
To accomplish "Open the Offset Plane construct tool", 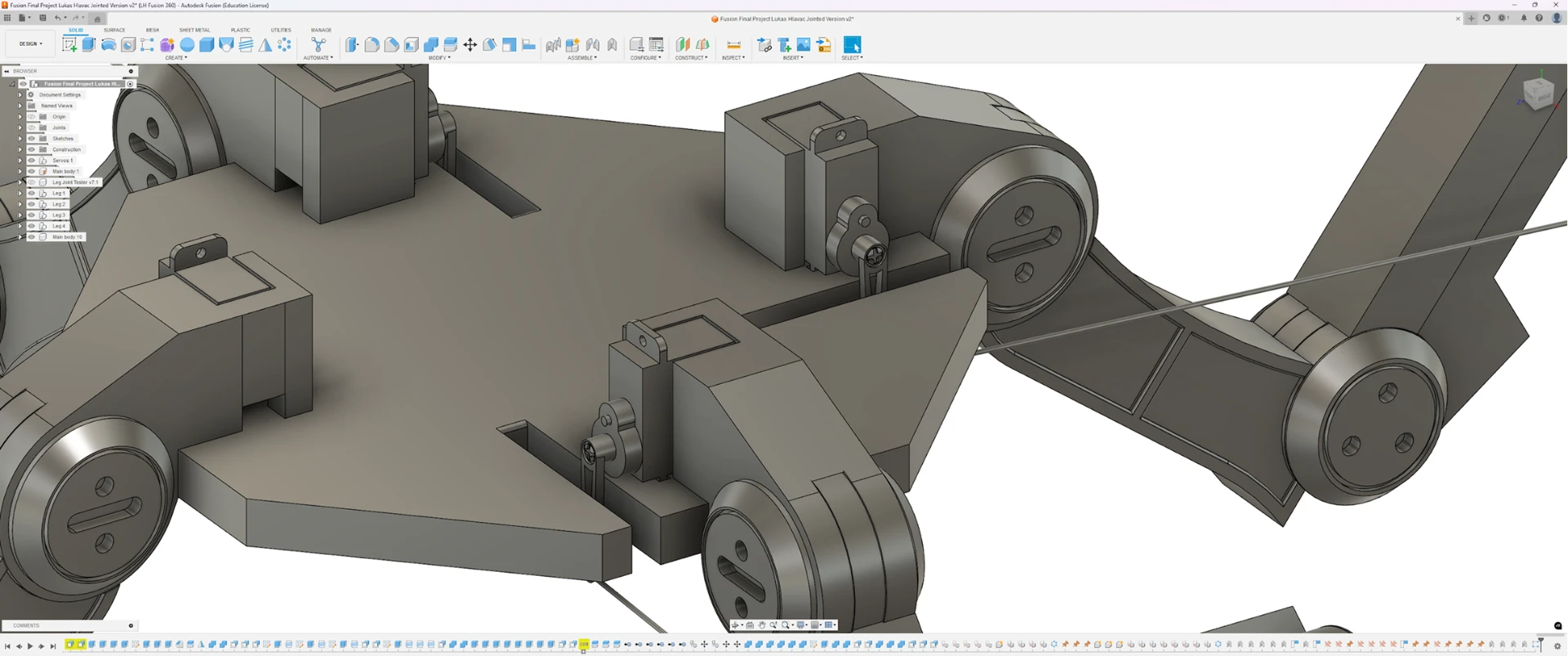I will point(683,45).
